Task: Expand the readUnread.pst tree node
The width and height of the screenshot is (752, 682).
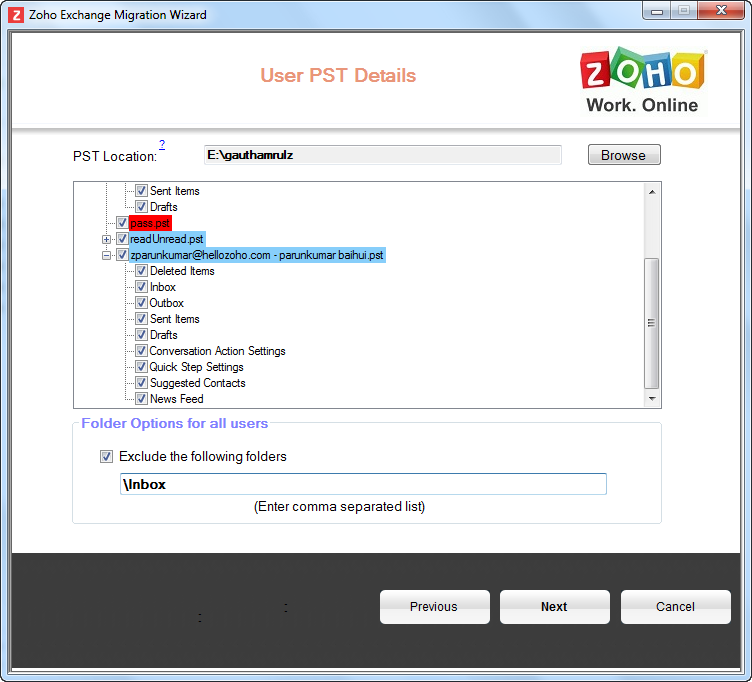Action: pos(106,239)
